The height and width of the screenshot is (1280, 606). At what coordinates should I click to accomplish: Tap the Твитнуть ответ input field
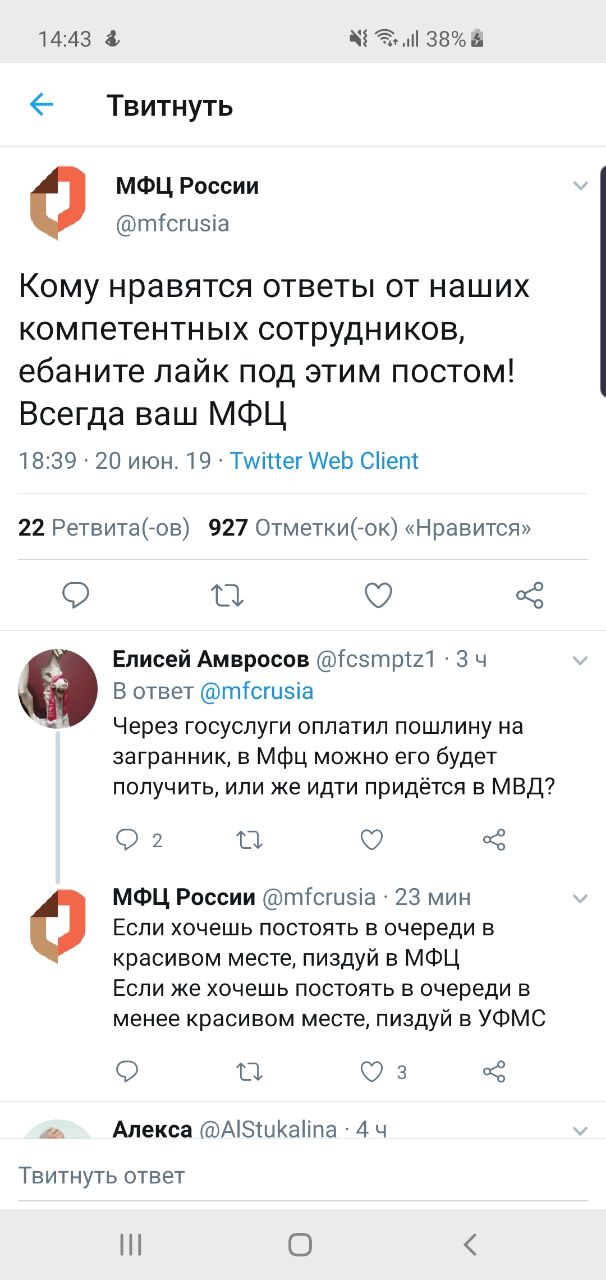click(300, 1175)
